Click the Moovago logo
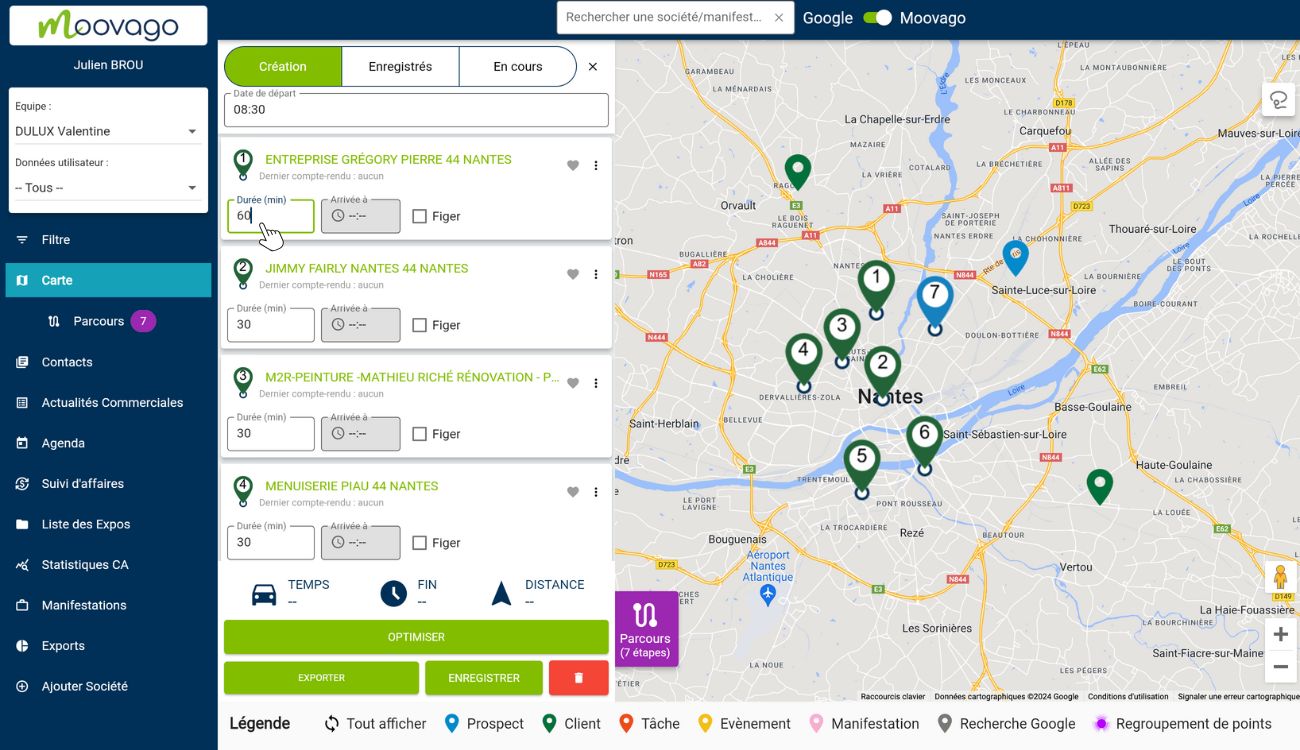The height and width of the screenshot is (750, 1300). 108,25
